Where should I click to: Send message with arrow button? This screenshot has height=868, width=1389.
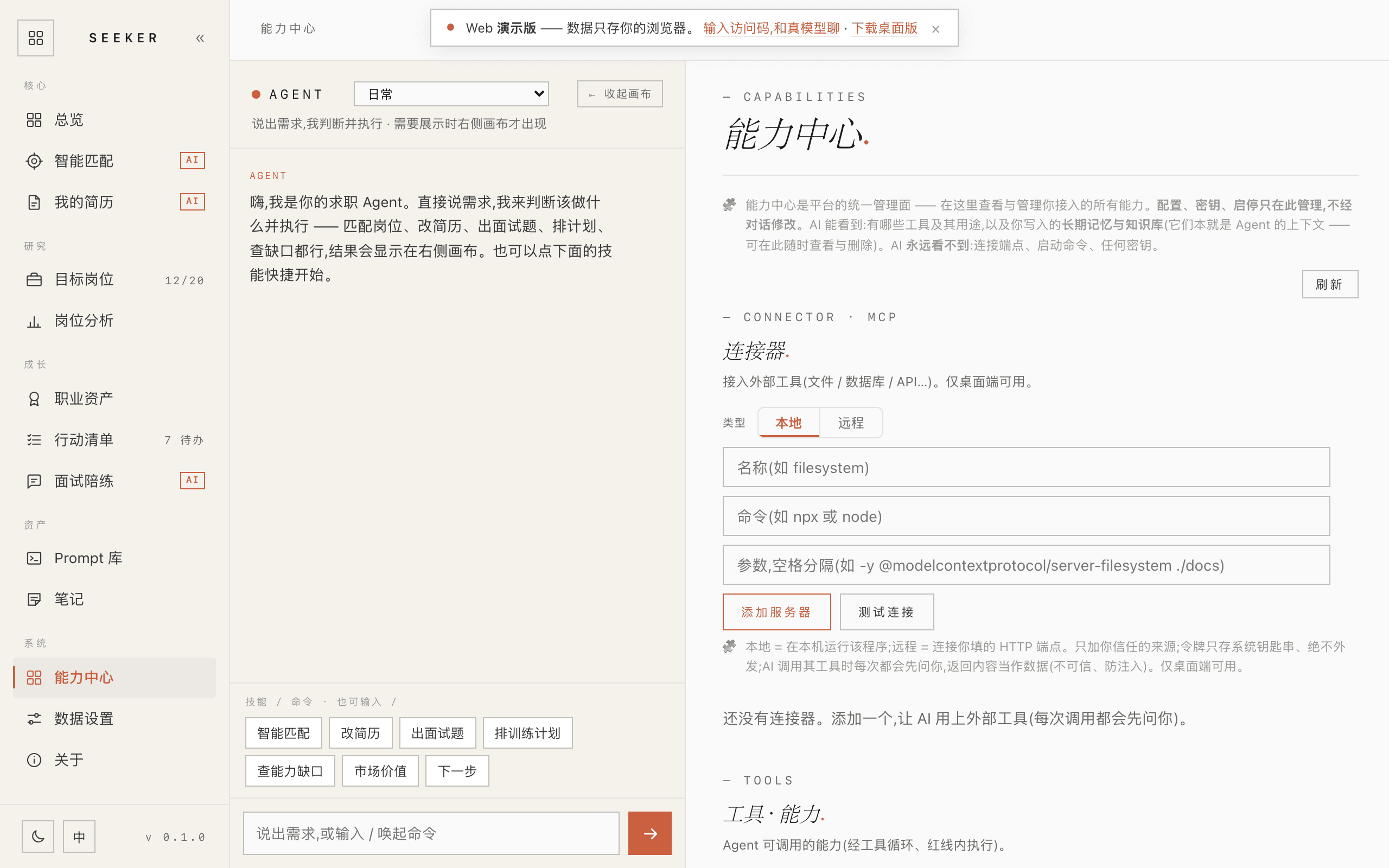(649, 833)
